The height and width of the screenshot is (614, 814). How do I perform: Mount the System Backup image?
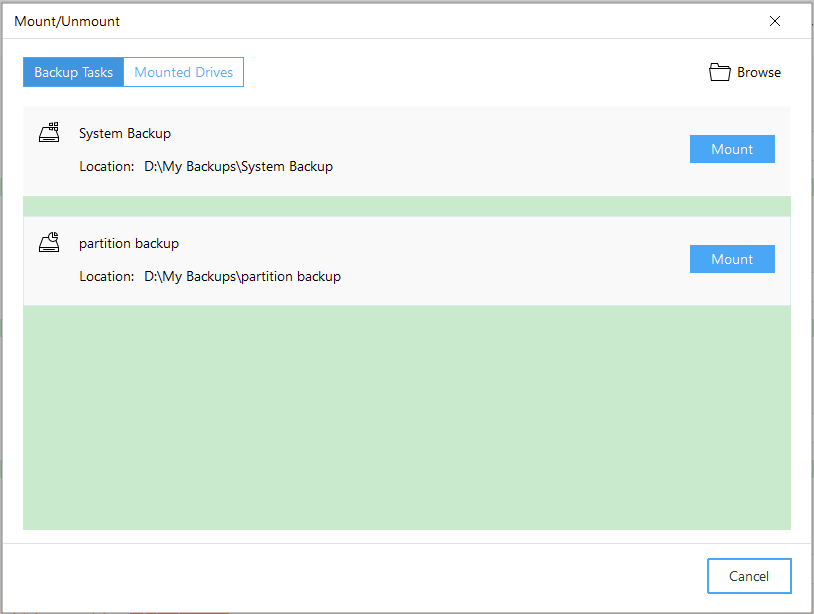coord(732,149)
